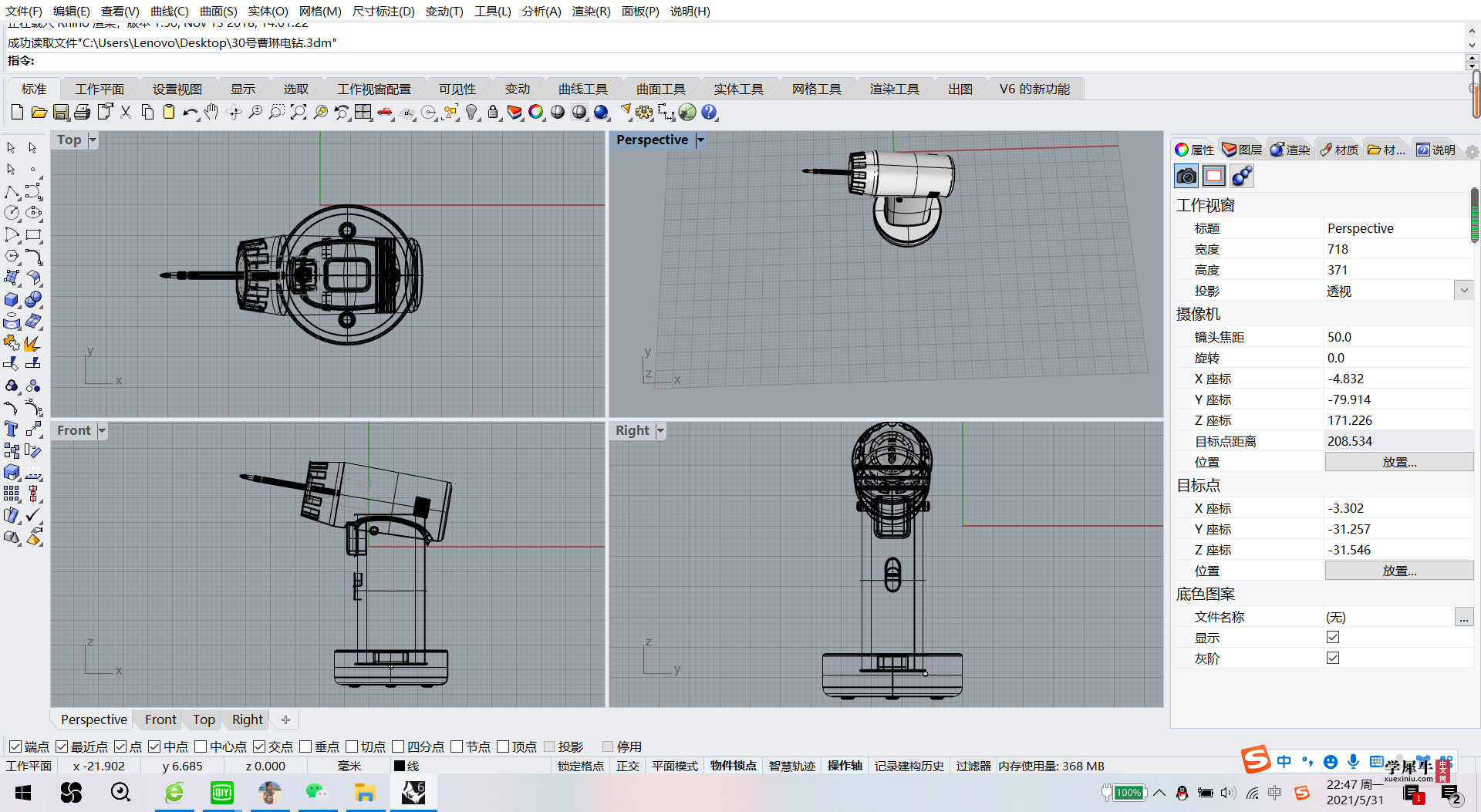Image resolution: width=1481 pixels, height=812 pixels.
Task: Launch Grasshopper with green icon
Action: [x=687, y=113]
